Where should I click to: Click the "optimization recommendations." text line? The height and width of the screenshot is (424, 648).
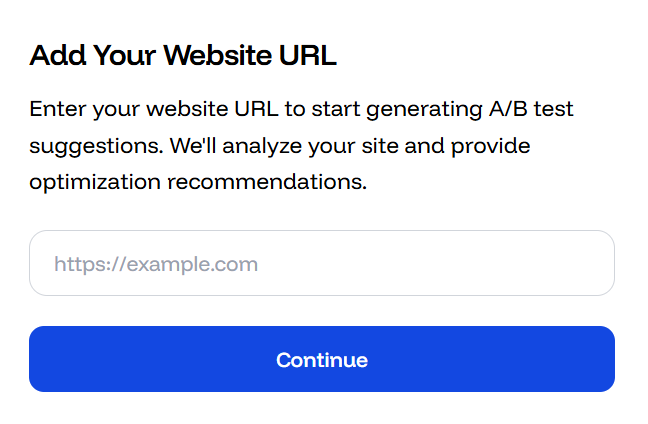pos(198,183)
